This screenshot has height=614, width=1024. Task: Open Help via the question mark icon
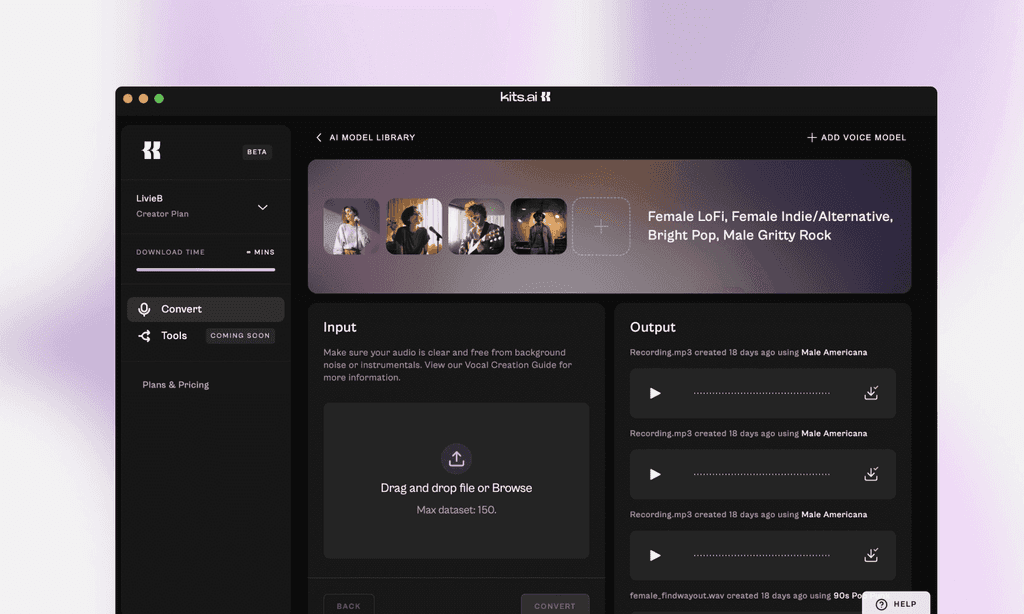pos(882,604)
